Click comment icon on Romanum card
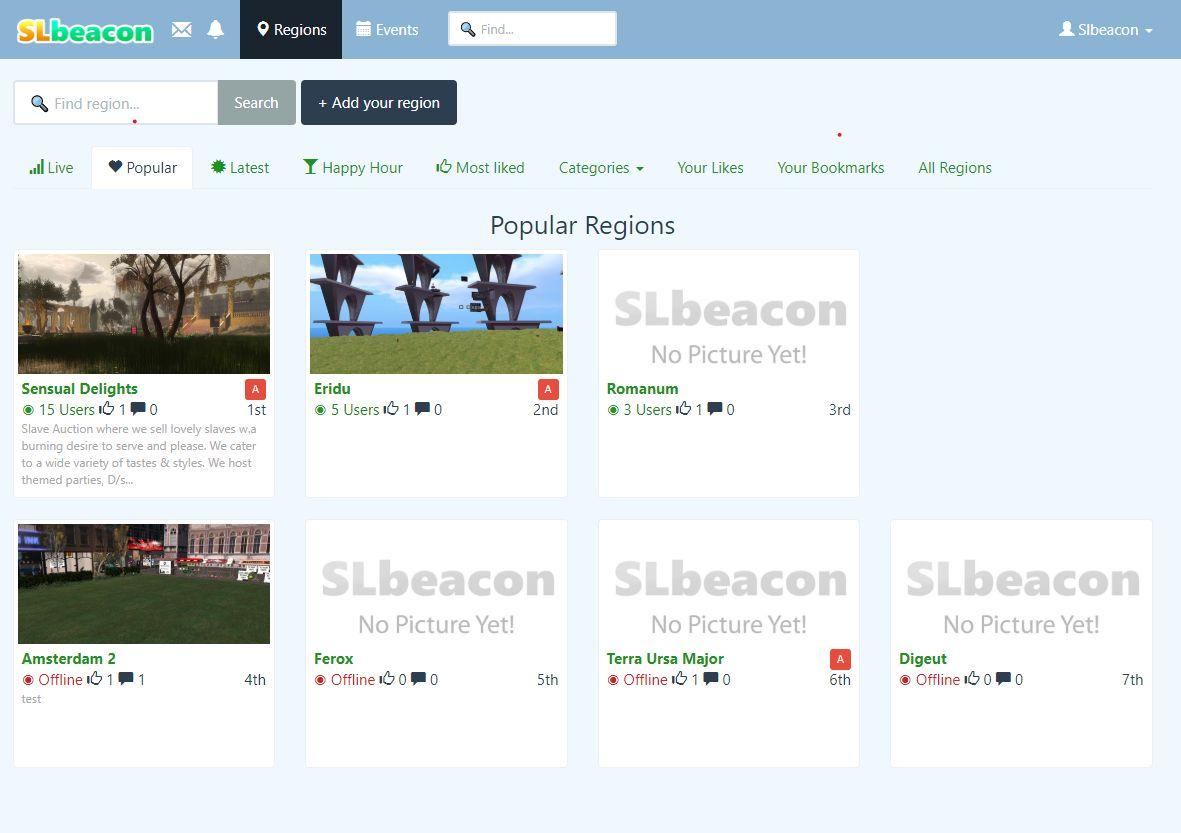1181x833 pixels. (x=715, y=409)
